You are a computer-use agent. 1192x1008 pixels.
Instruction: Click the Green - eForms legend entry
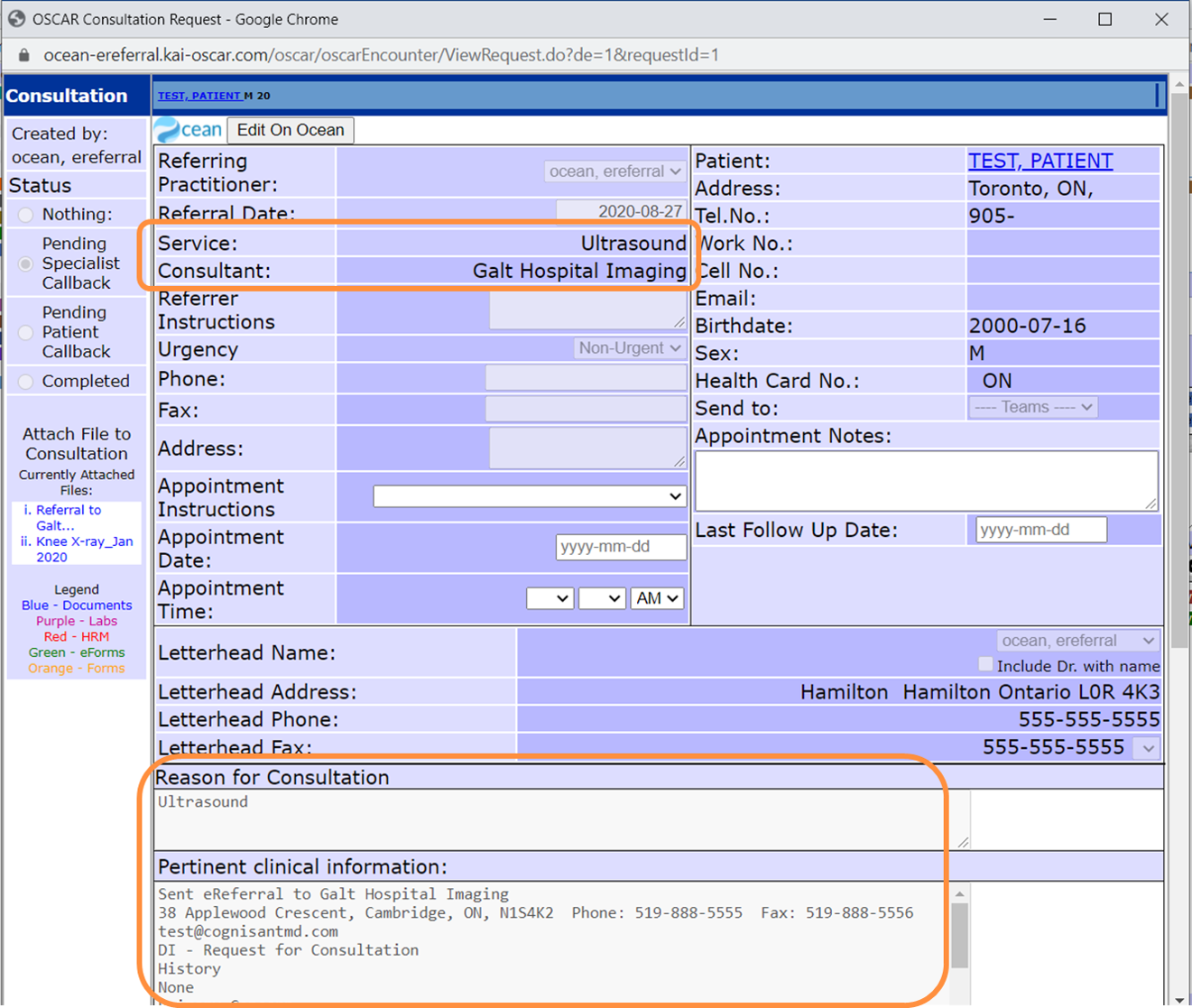click(77, 652)
